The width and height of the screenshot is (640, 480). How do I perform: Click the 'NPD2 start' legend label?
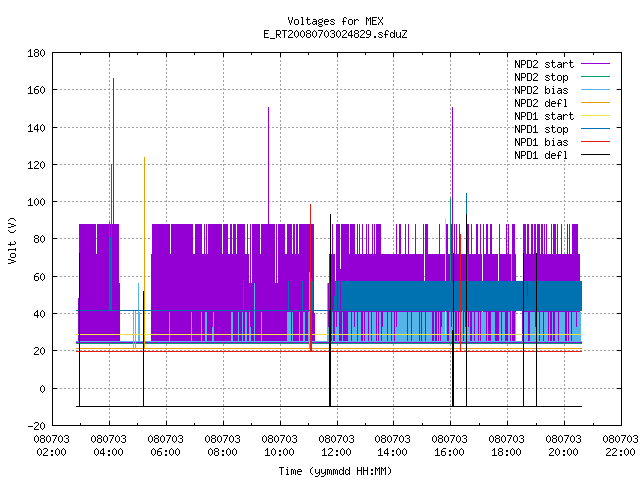click(x=544, y=64)
